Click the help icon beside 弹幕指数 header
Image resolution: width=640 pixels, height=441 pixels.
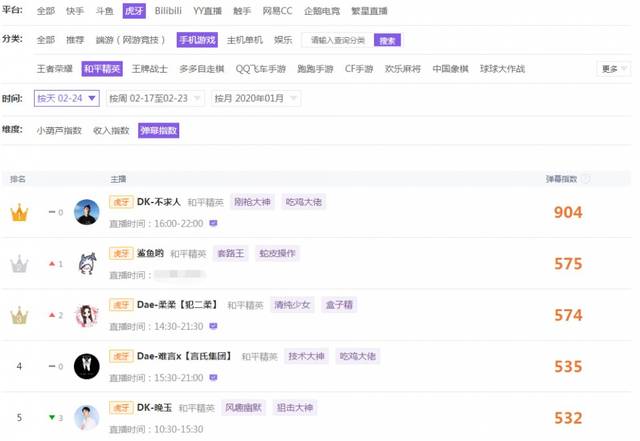(586, 179)
